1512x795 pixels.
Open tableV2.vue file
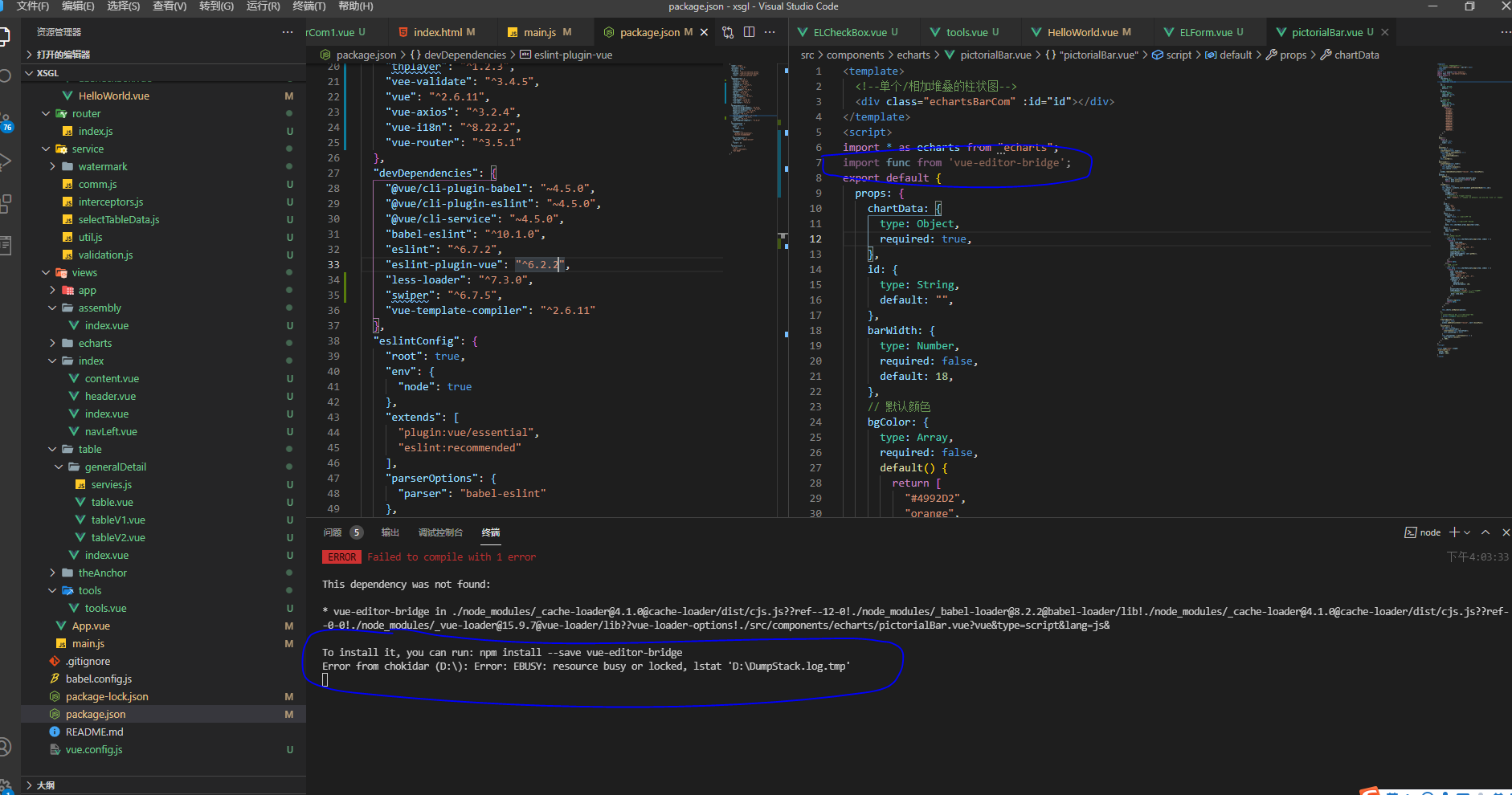point(163,537)
